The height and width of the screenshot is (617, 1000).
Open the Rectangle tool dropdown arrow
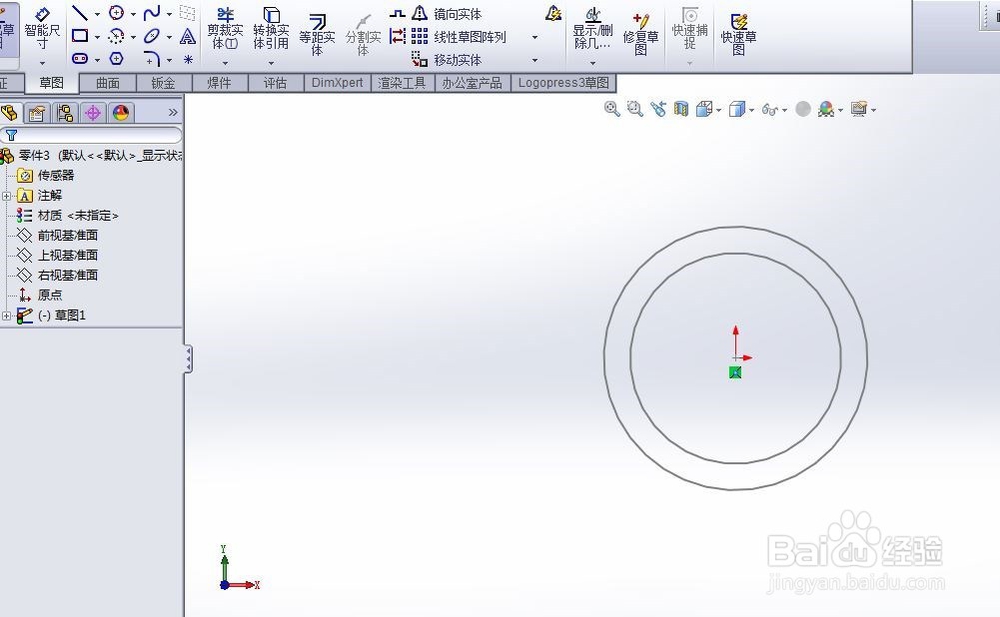[x=98, y=37]
